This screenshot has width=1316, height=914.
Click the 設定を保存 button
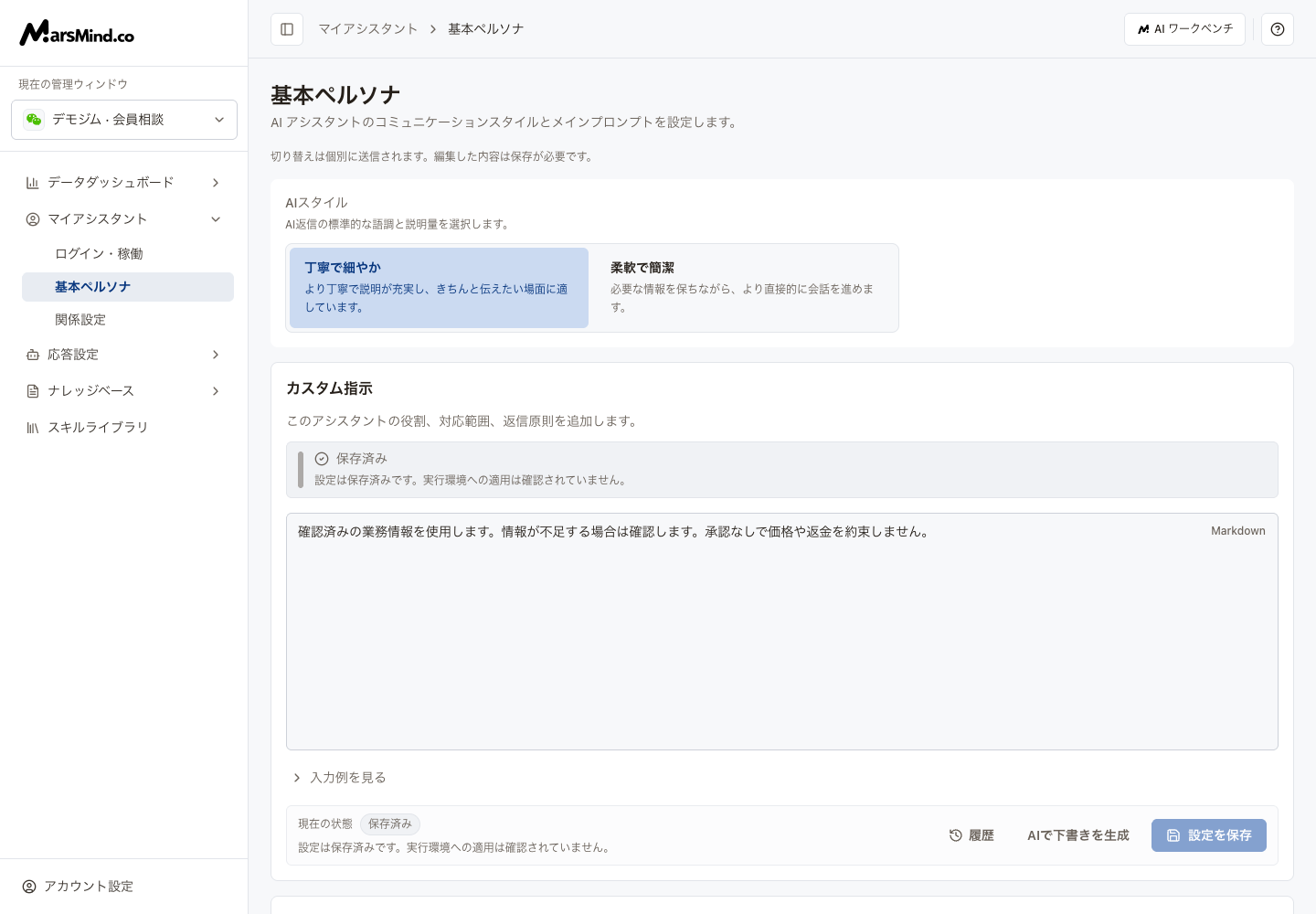pyautogui.click(x=1209, y=835)
